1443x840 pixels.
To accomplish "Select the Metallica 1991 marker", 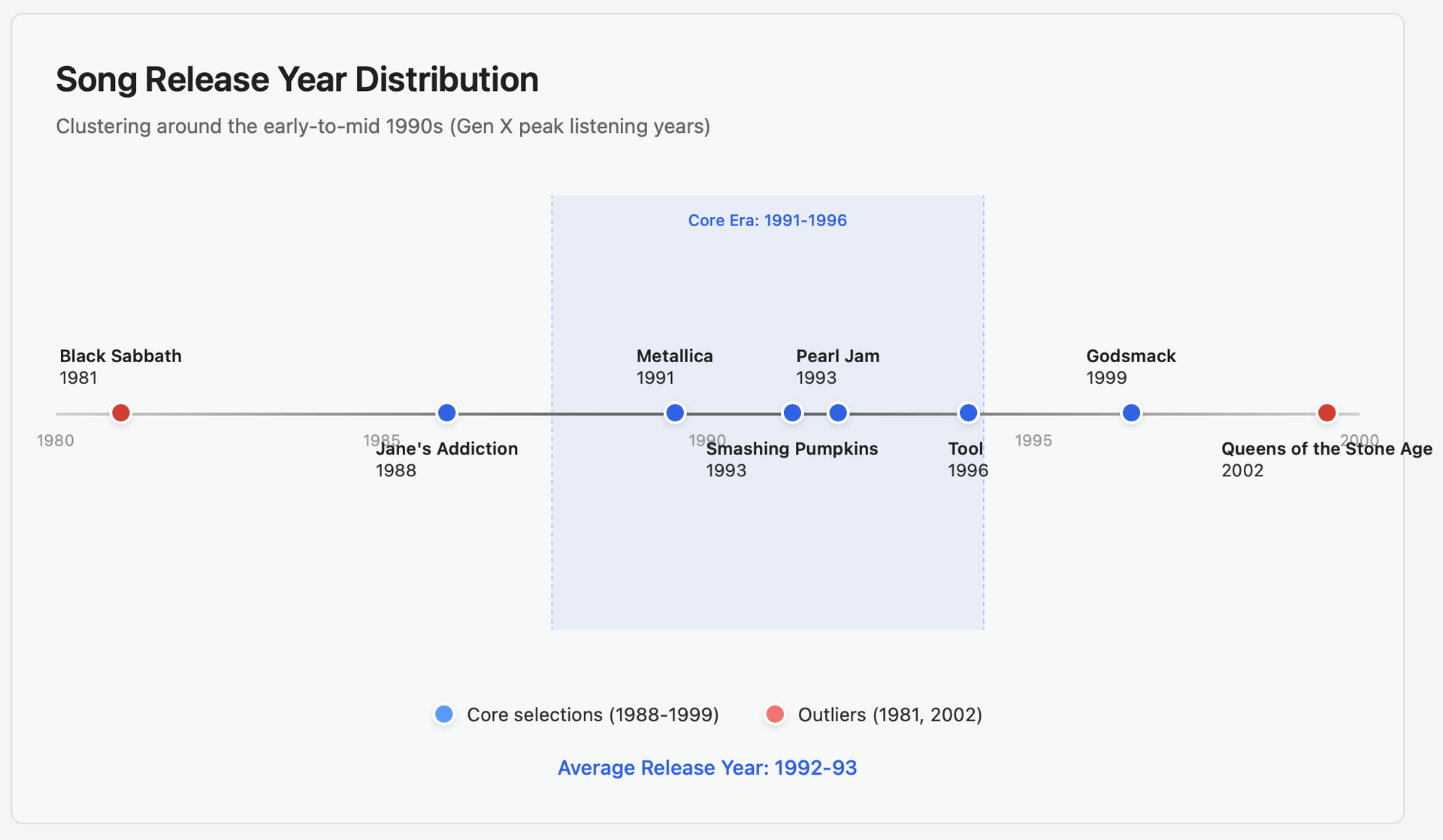I will [x=674, y=412].
